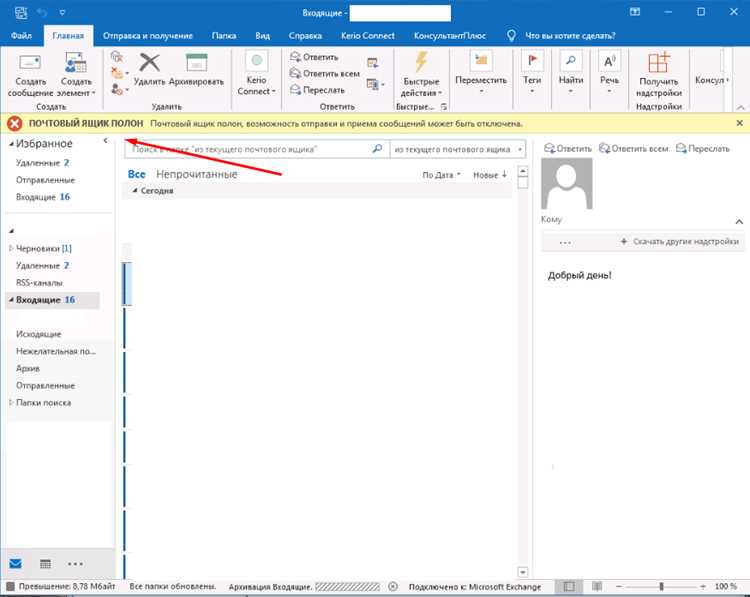This screenshot has height=597, width=750.
Task: Click ribbon Переслать forward button
Action: (x=317, y=89)
